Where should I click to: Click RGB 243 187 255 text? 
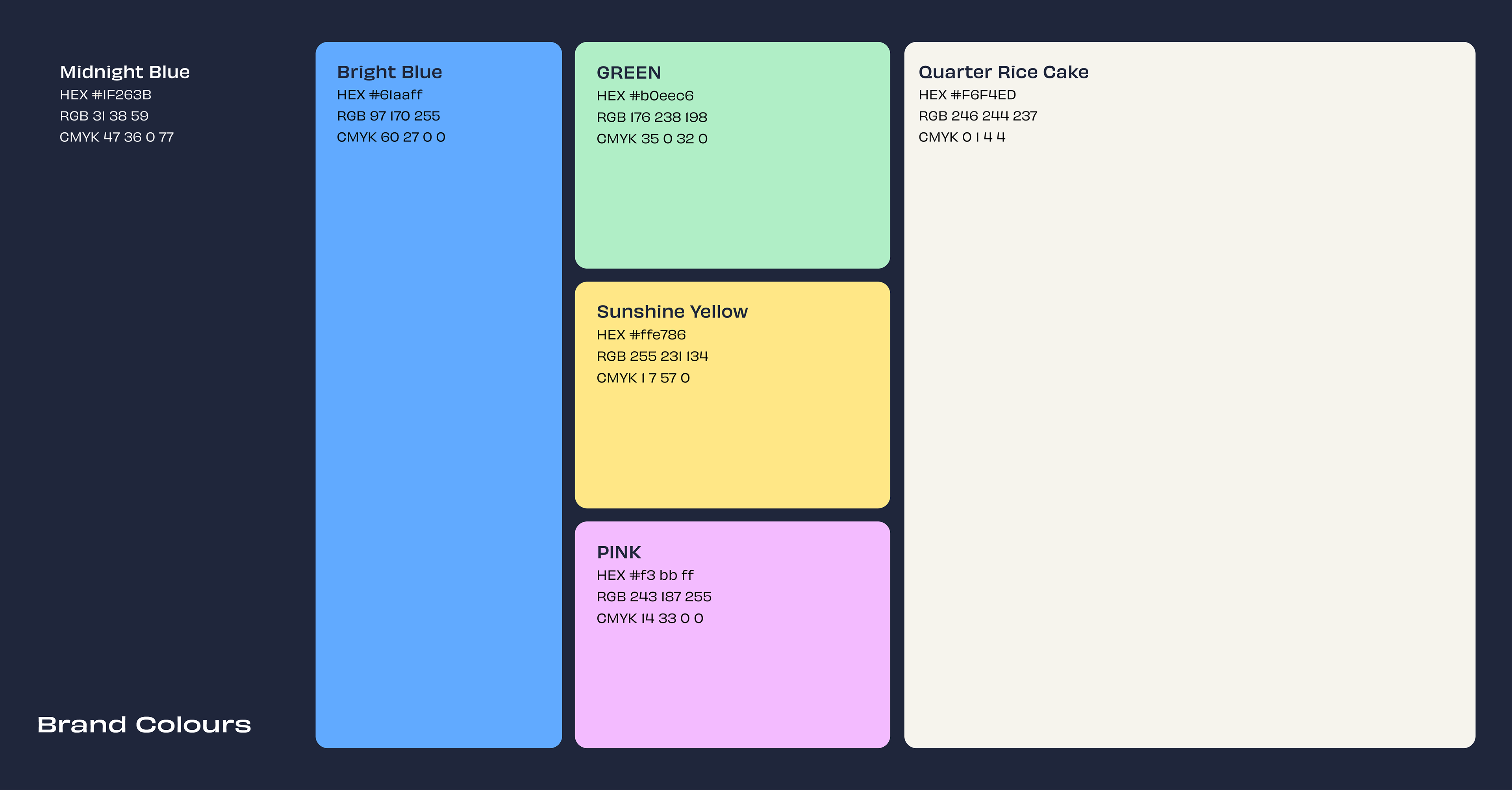click(x=654, y=597)
